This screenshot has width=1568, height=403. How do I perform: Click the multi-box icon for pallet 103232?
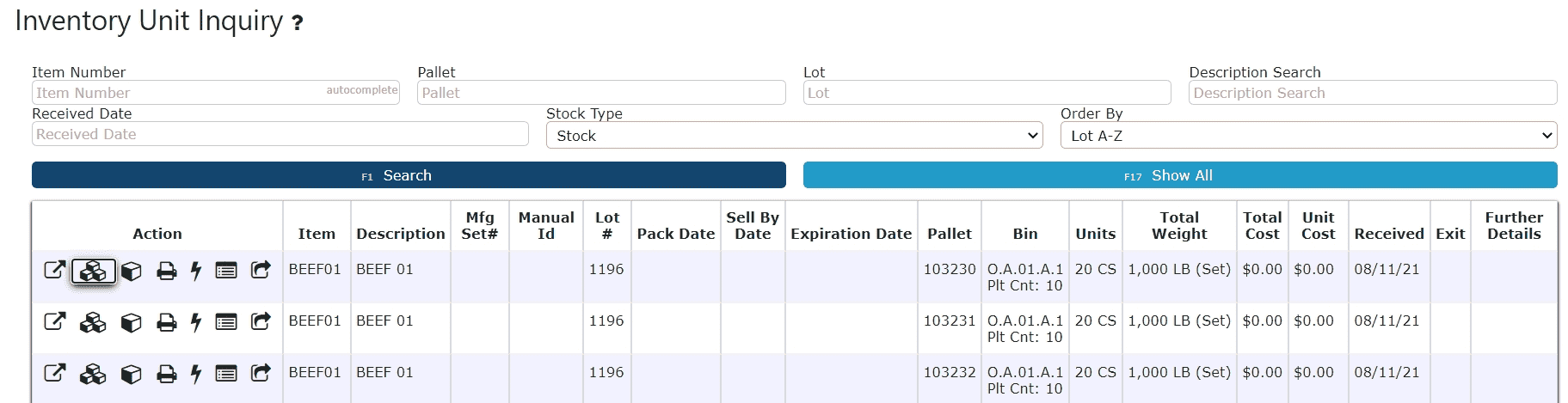click(93, 374)
